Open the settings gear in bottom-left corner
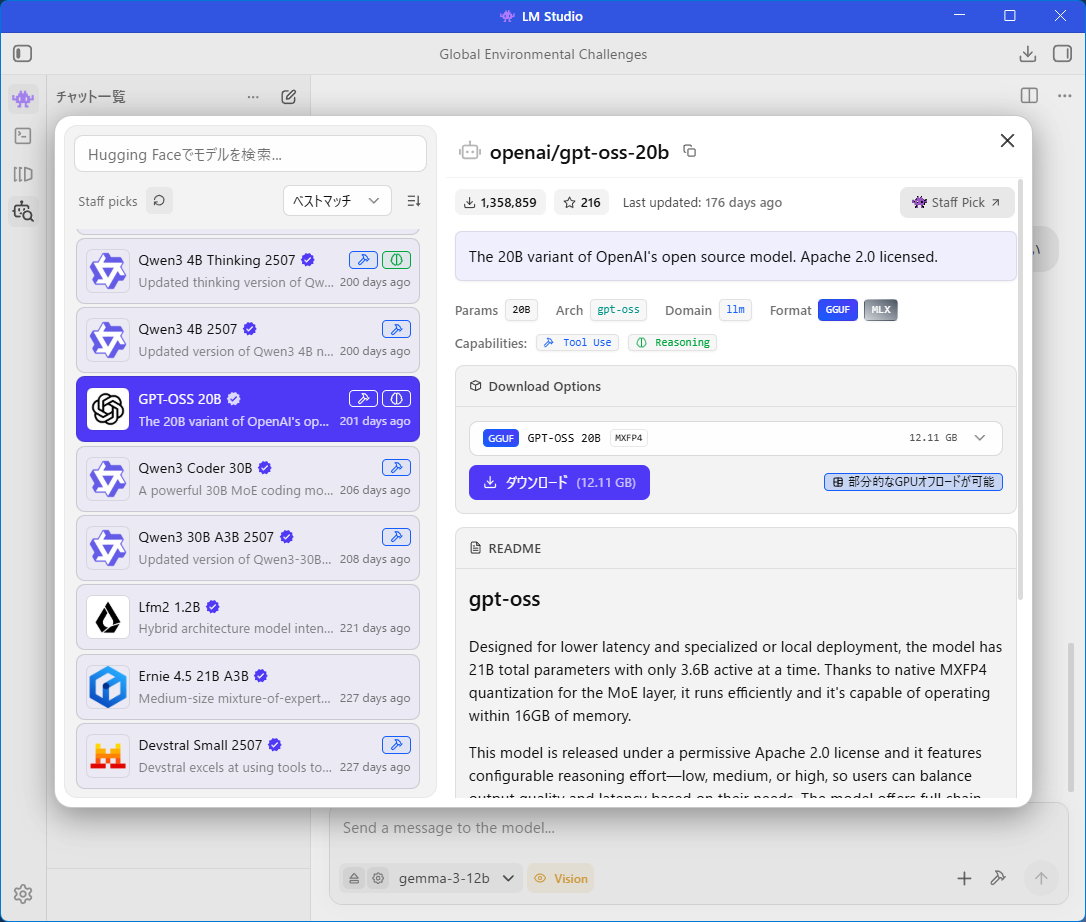1086x922 pixels. point(23,894)
